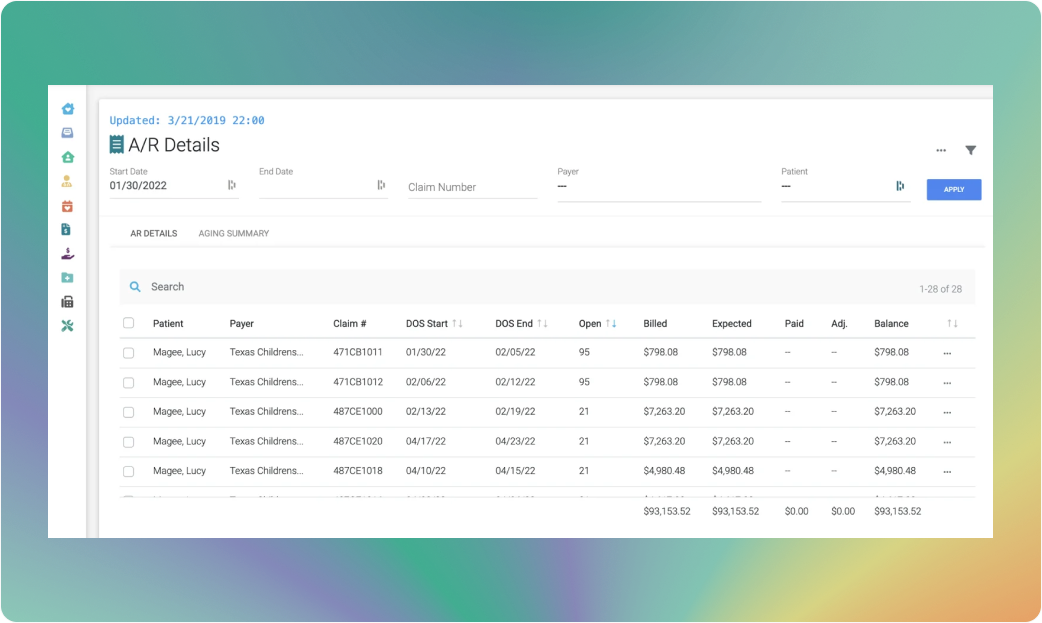Open the Start Date calendar picker icon
This screenshot has width=1042, height=623.
(231, 185)
